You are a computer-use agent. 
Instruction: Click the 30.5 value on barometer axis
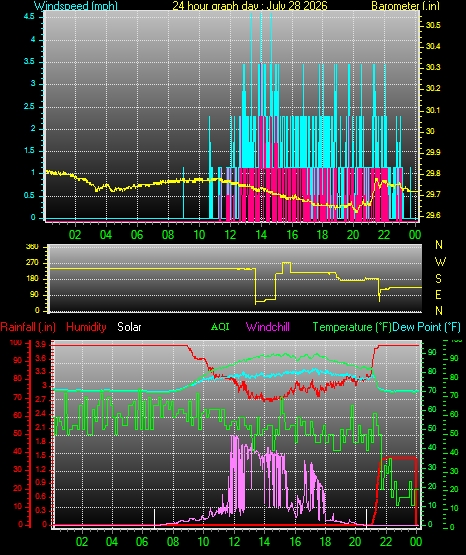point(433,25)
